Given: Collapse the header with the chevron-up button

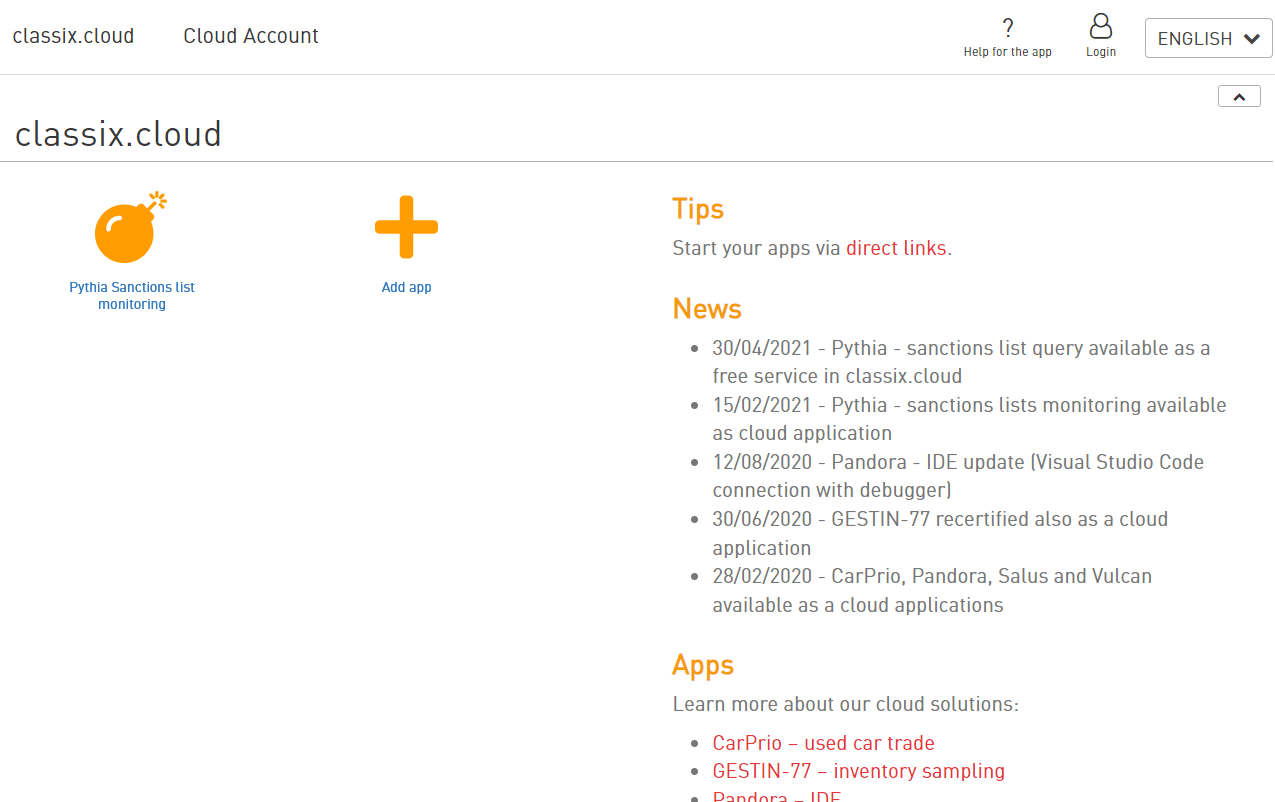Looking at the screenshot, I should click(1239, 97).
